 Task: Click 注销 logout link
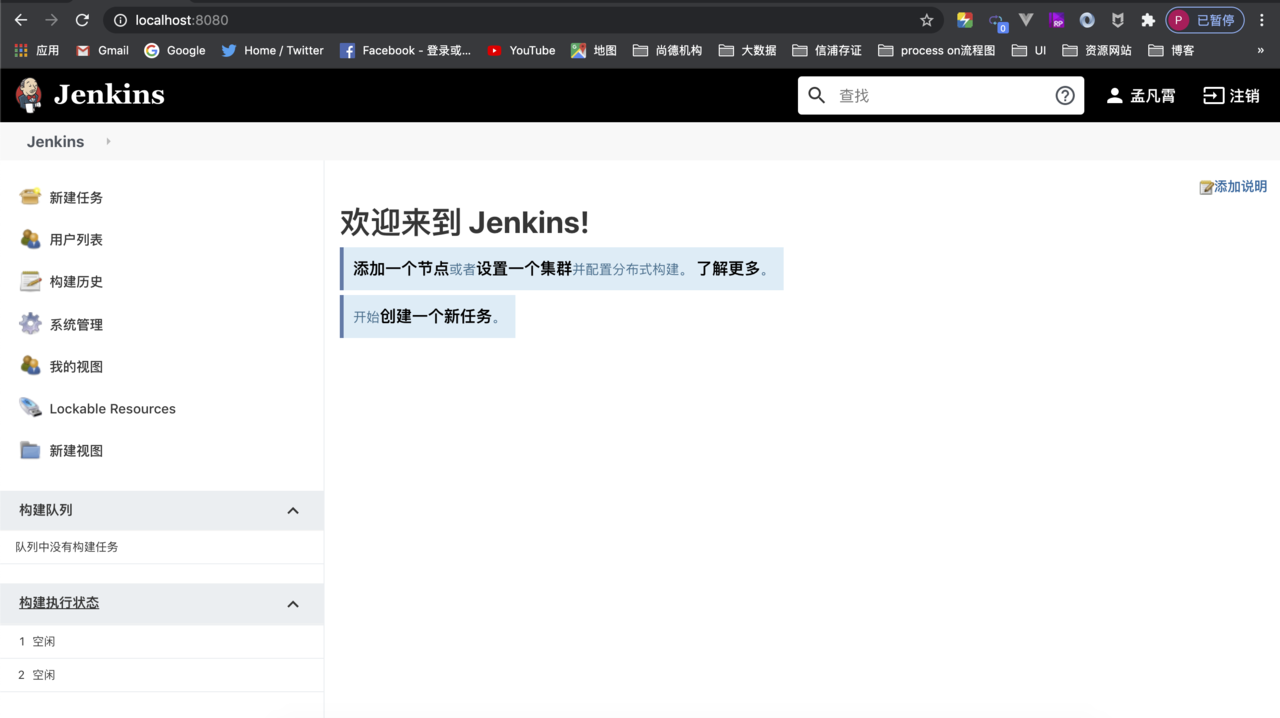[x=1231, y=96]
